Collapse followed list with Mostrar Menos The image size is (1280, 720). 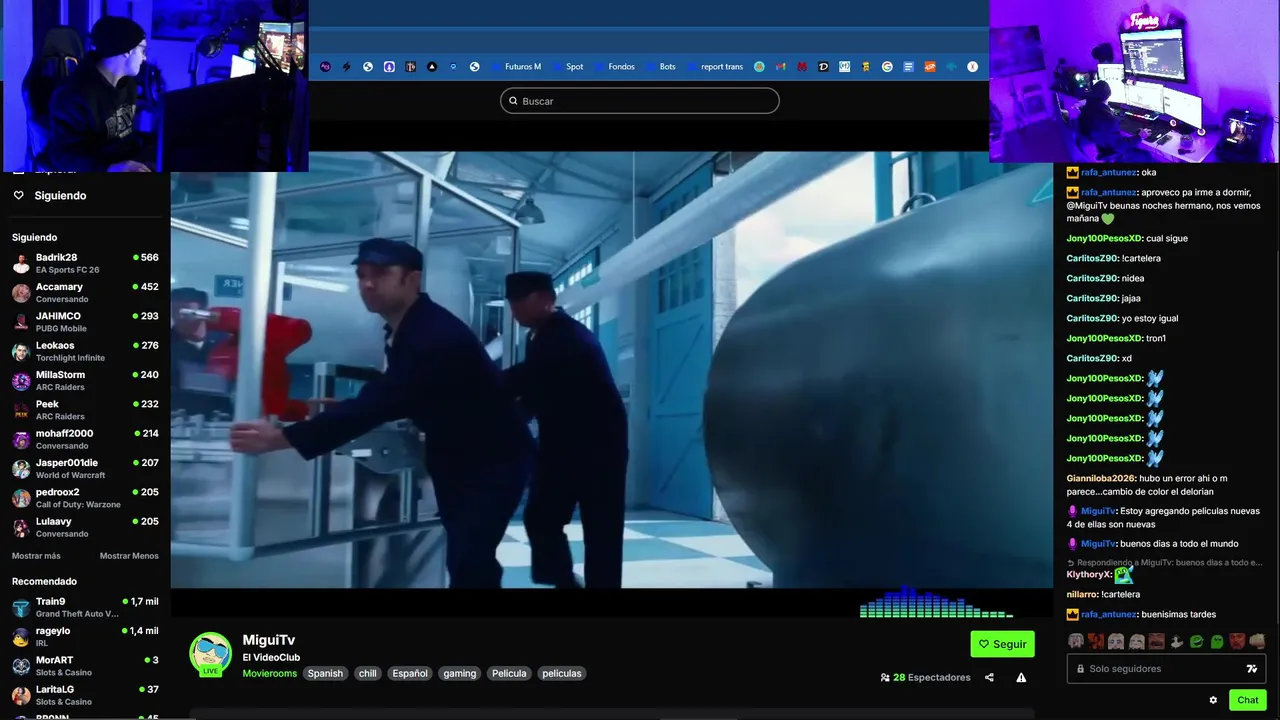[x=129, y=556]
